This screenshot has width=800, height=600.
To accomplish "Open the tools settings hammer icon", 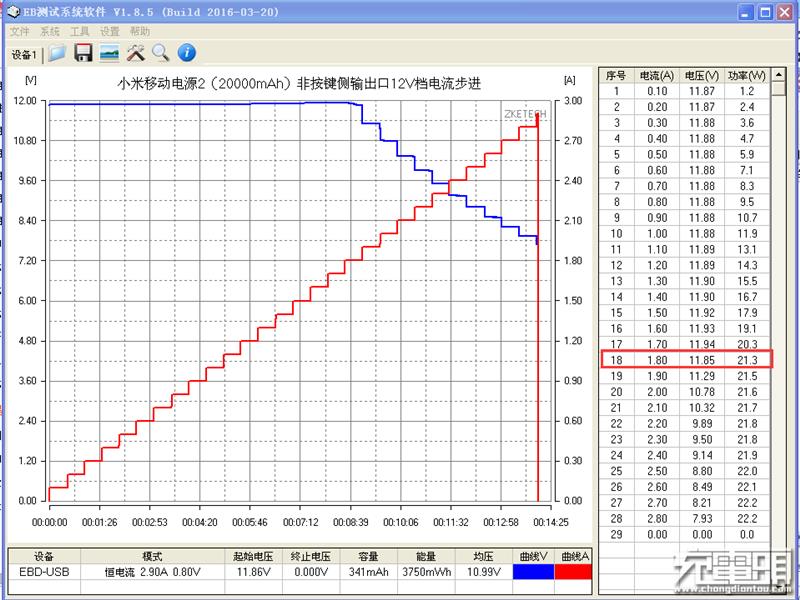I will click(136, 53).
